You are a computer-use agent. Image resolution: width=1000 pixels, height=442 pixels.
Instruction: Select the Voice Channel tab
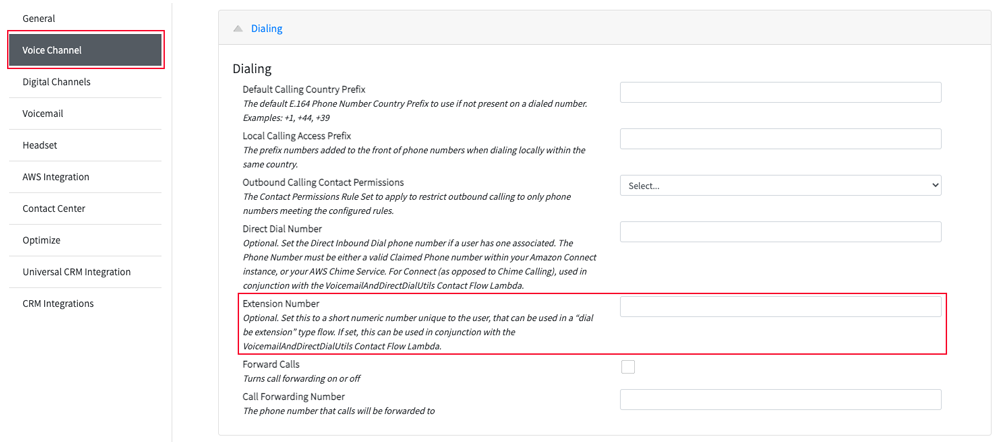pyautogui.click(x=86, y=50)
